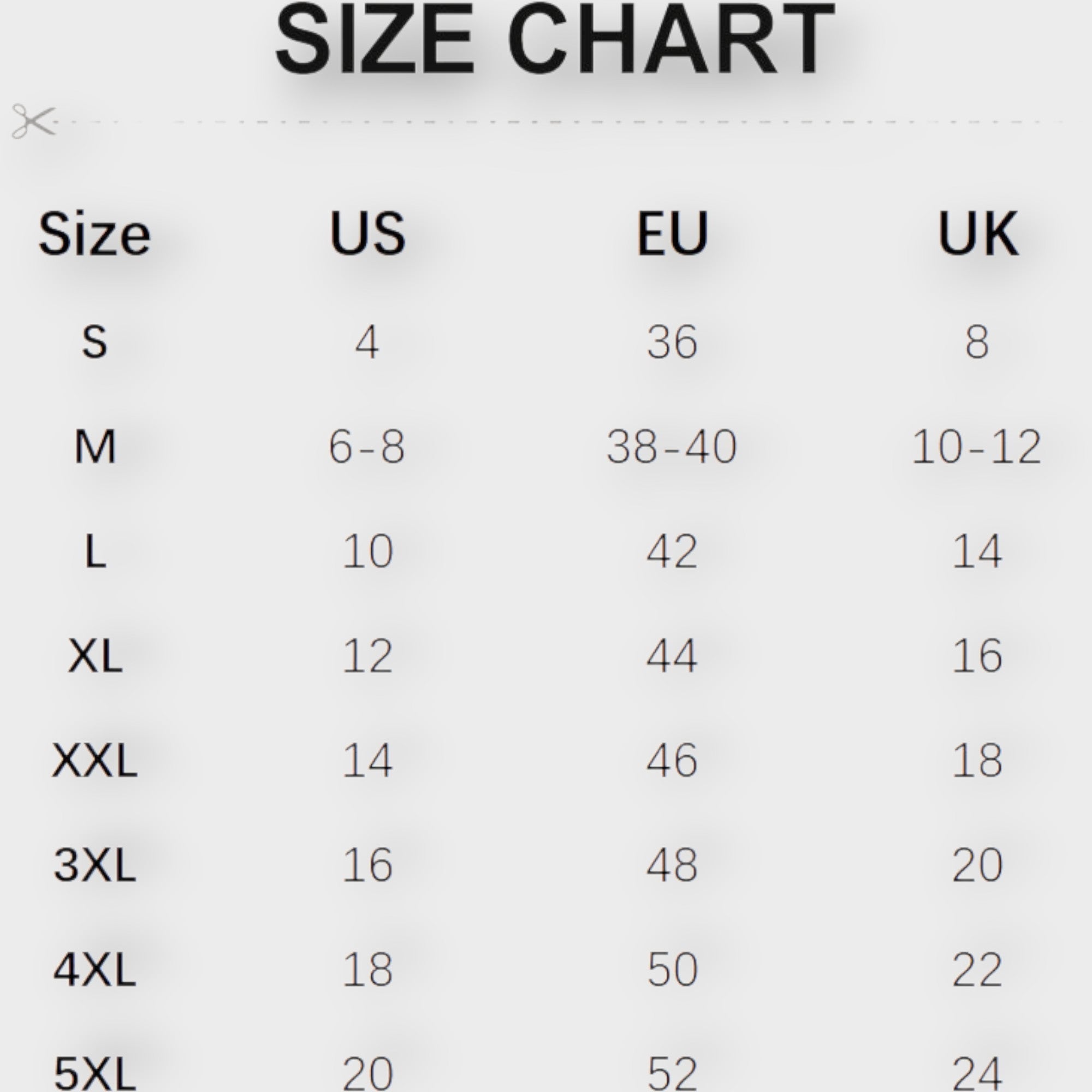The height and width of the screenshot is (1092, 1092).
Task: Click UK value 22 for size 4XL
Action: (x=977, y=970)
